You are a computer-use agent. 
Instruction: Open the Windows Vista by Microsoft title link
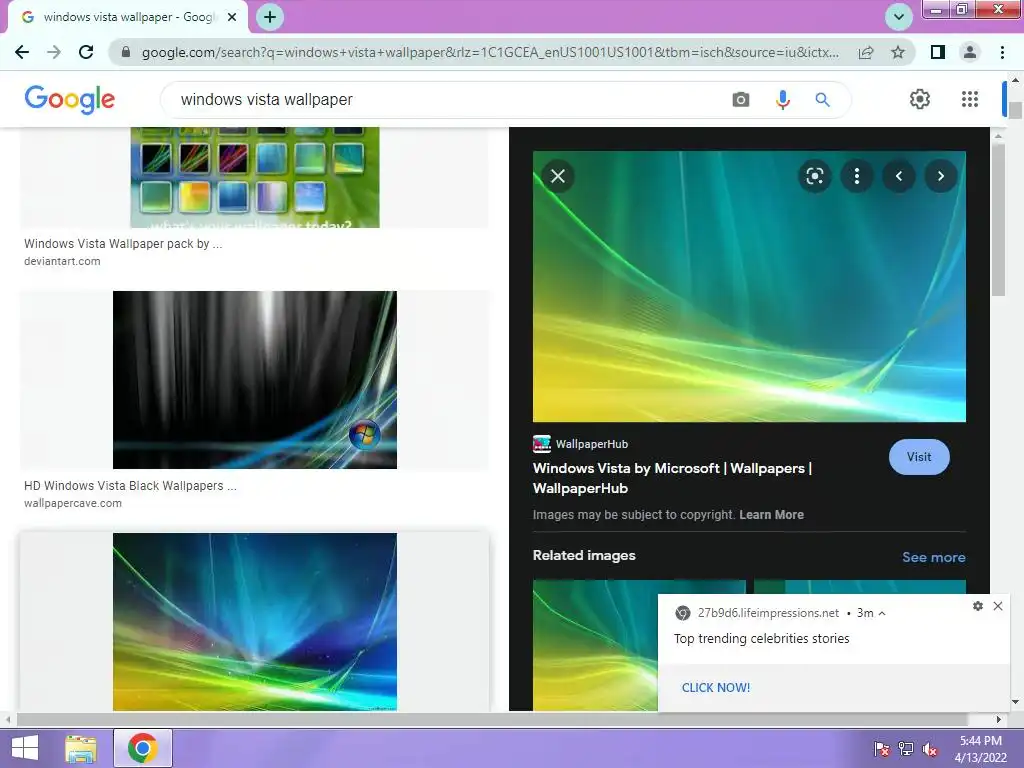coord(672,478)
